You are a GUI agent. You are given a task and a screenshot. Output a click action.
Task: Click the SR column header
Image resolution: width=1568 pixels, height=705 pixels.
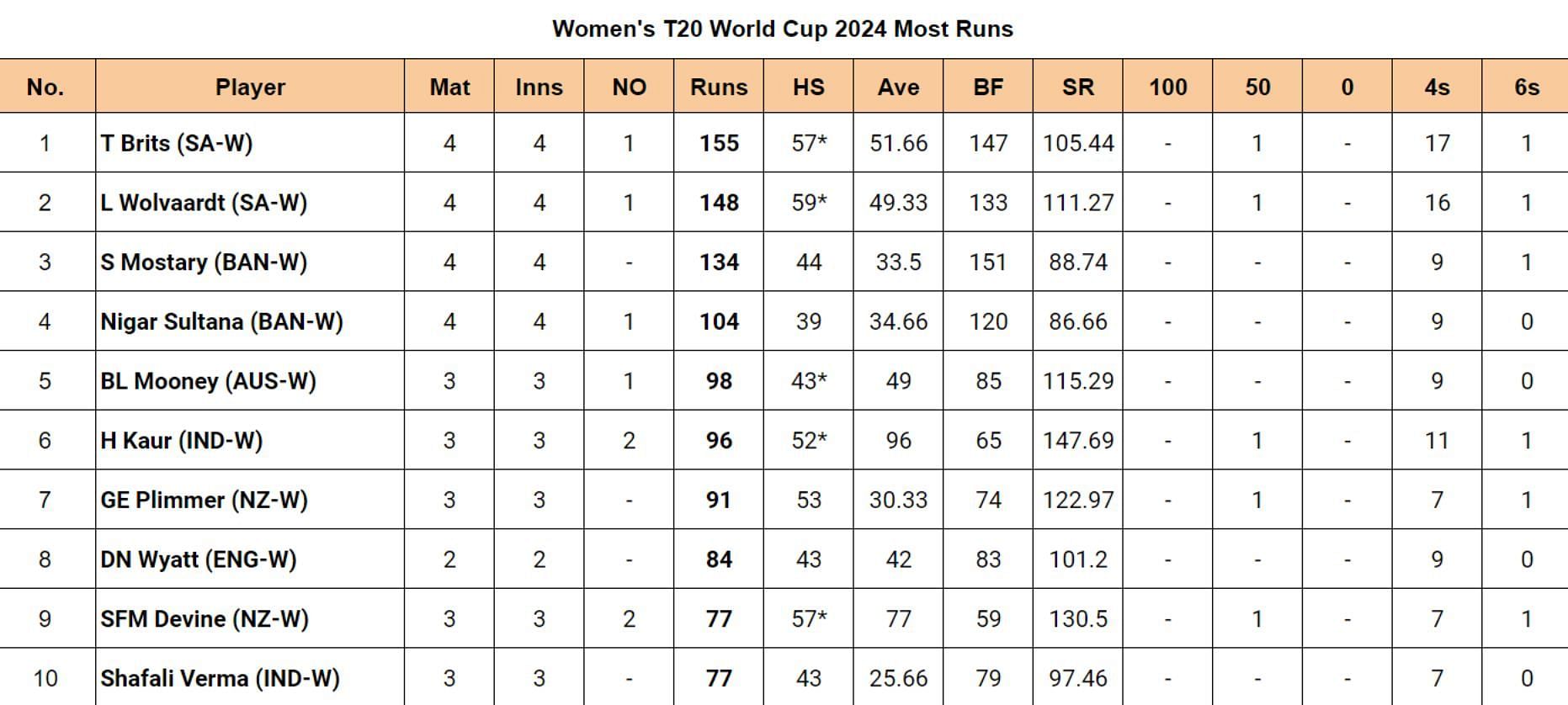coord(1077,87)
